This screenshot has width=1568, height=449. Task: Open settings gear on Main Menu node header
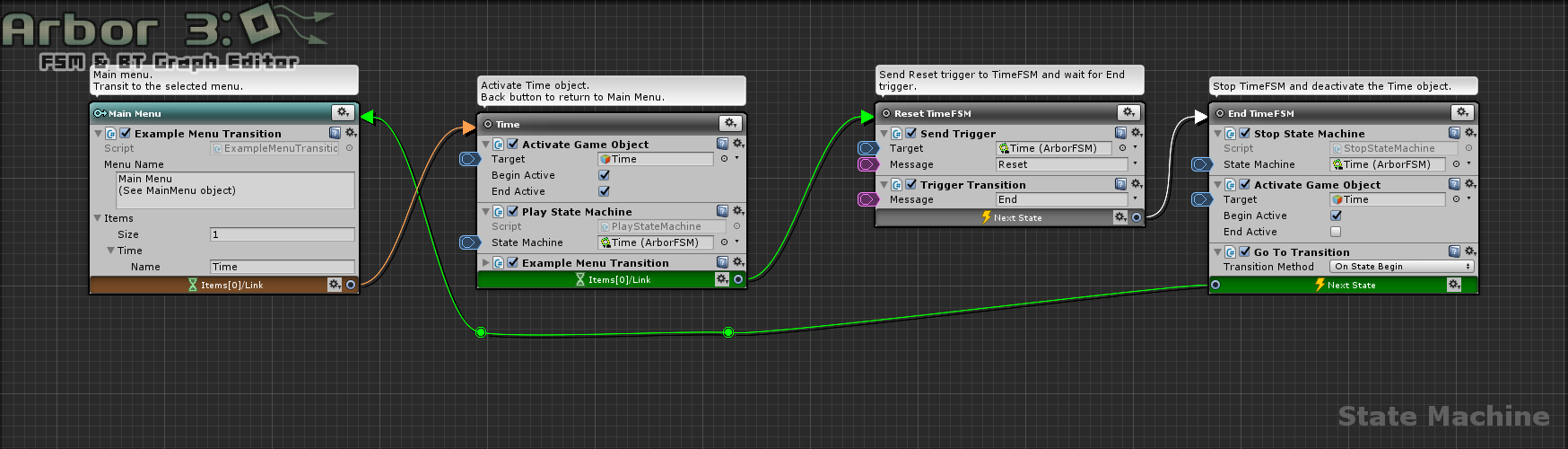[343, 113]
